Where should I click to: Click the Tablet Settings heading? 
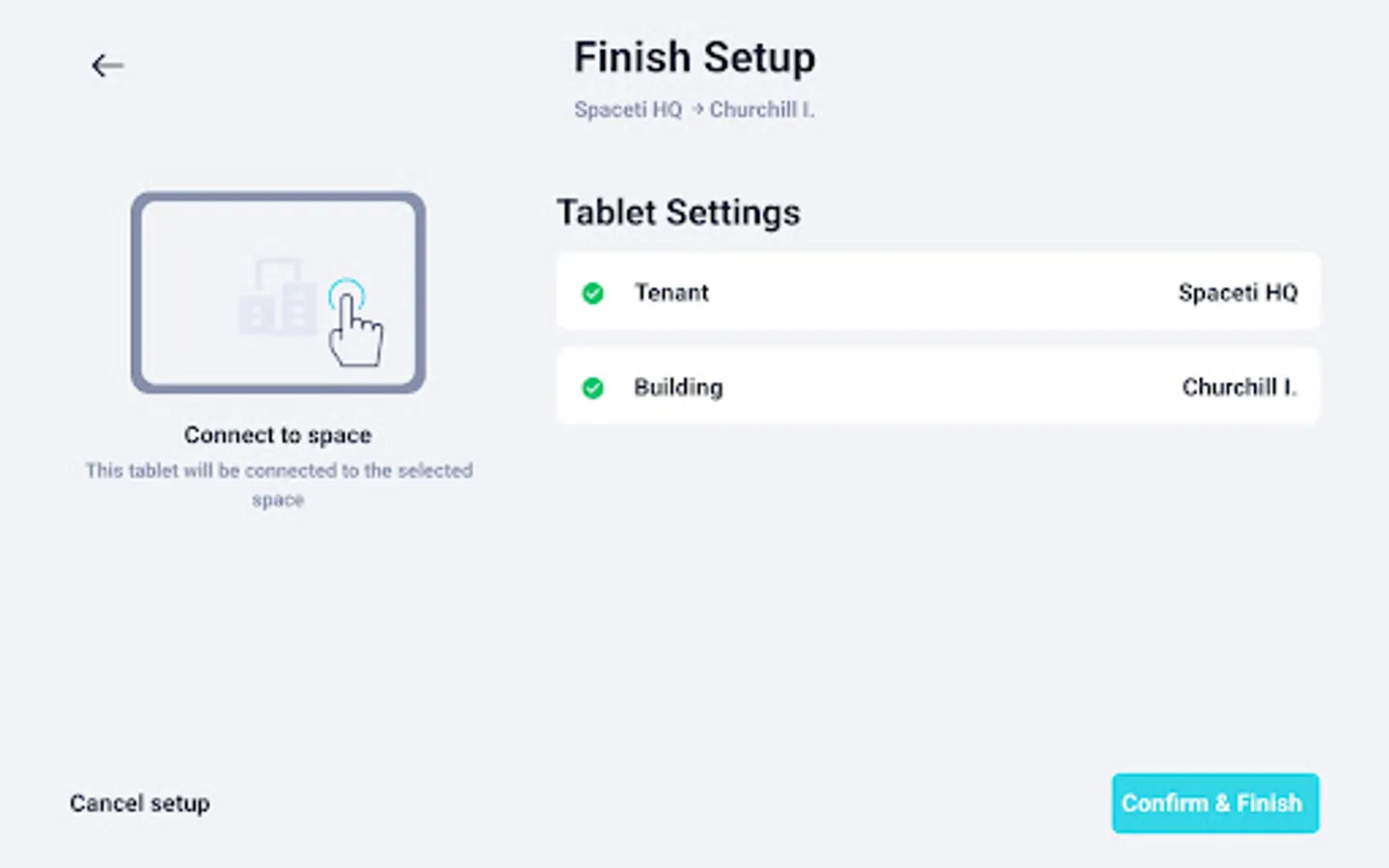[x=678, y=212]
